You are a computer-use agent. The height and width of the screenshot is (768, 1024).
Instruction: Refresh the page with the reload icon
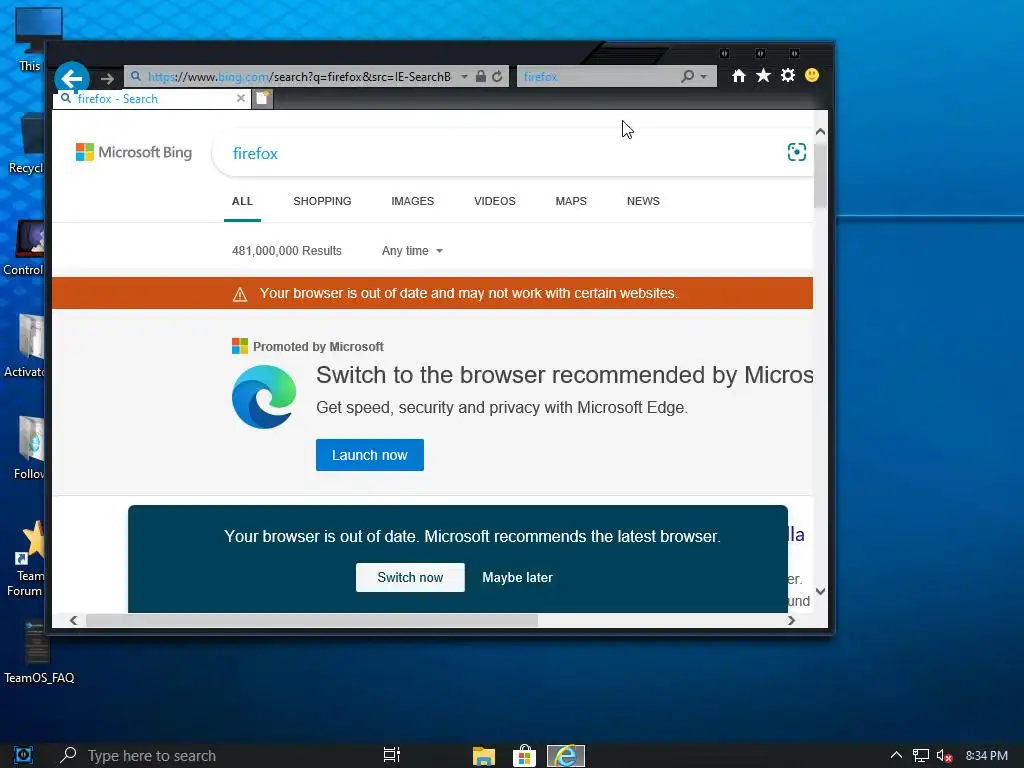click(x=498, y=76)
